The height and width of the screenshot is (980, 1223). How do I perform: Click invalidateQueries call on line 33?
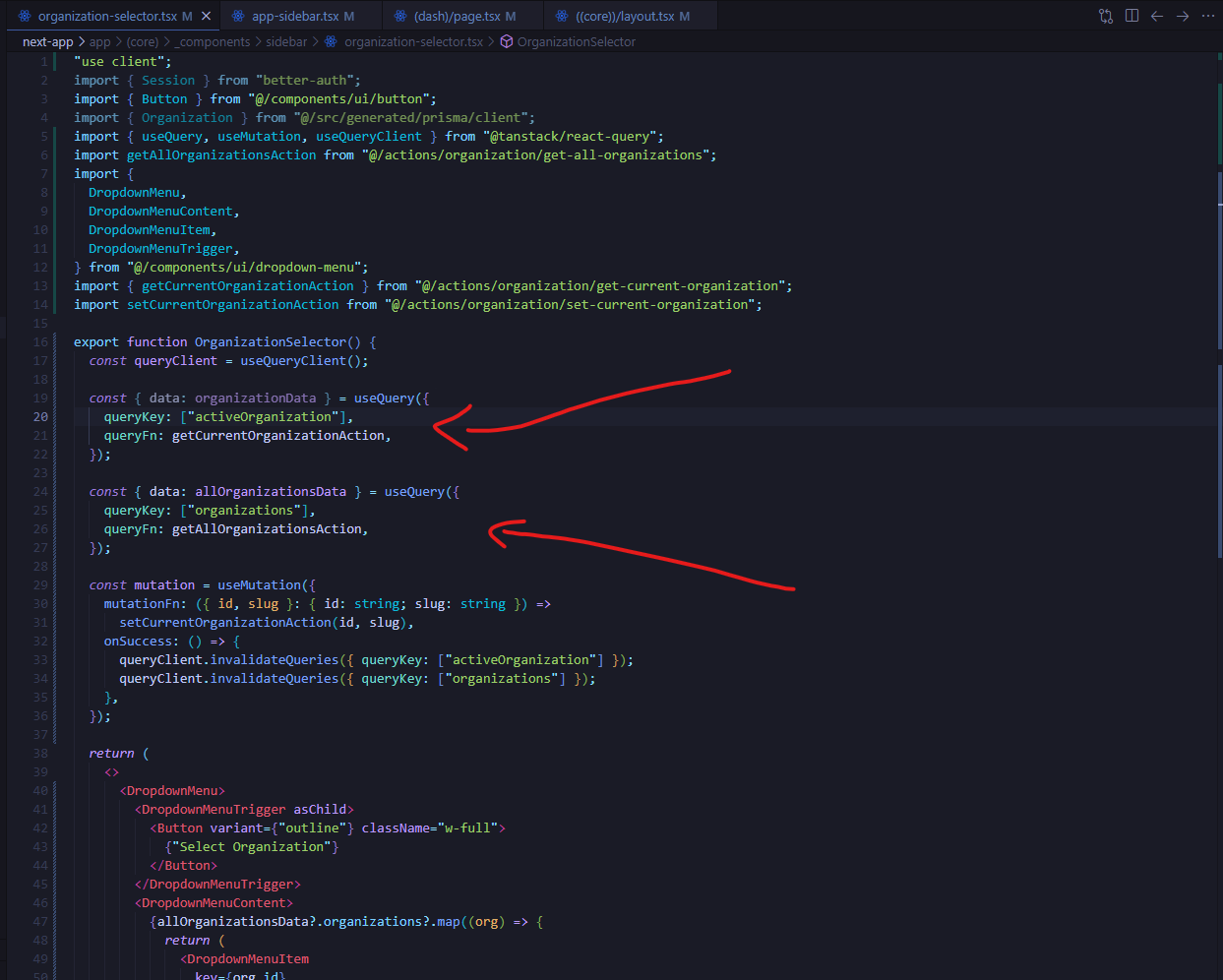coord(275,659)
